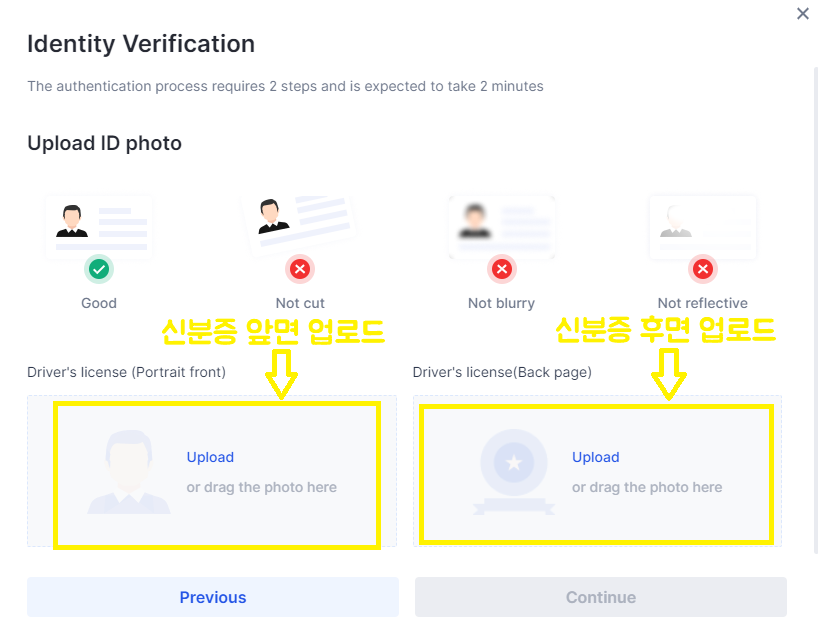Click the red cross under Not reflective
Screen dimensions: 818x628
click(702, 268)
